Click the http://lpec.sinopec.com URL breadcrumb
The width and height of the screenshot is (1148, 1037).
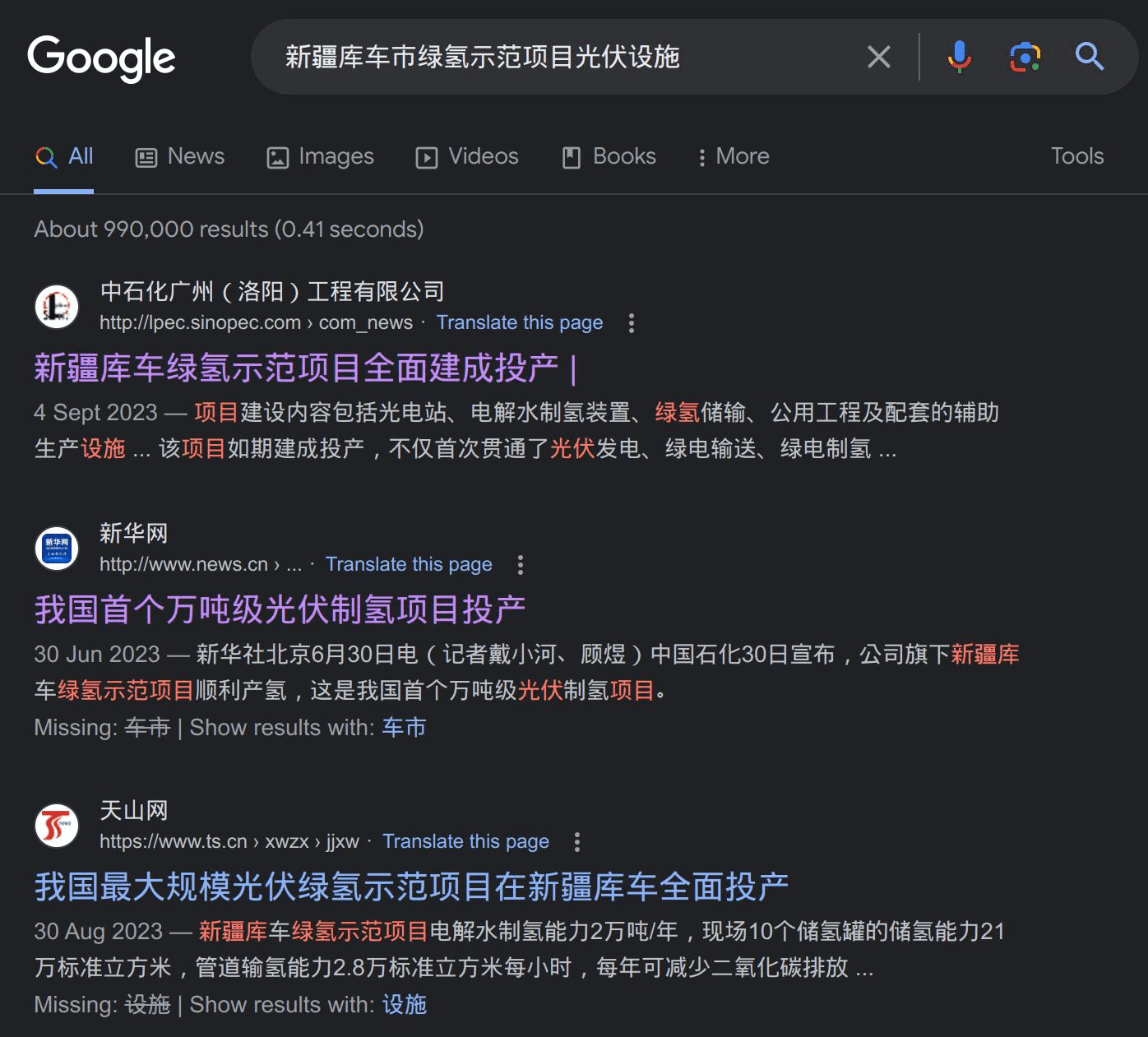point(256,322)
